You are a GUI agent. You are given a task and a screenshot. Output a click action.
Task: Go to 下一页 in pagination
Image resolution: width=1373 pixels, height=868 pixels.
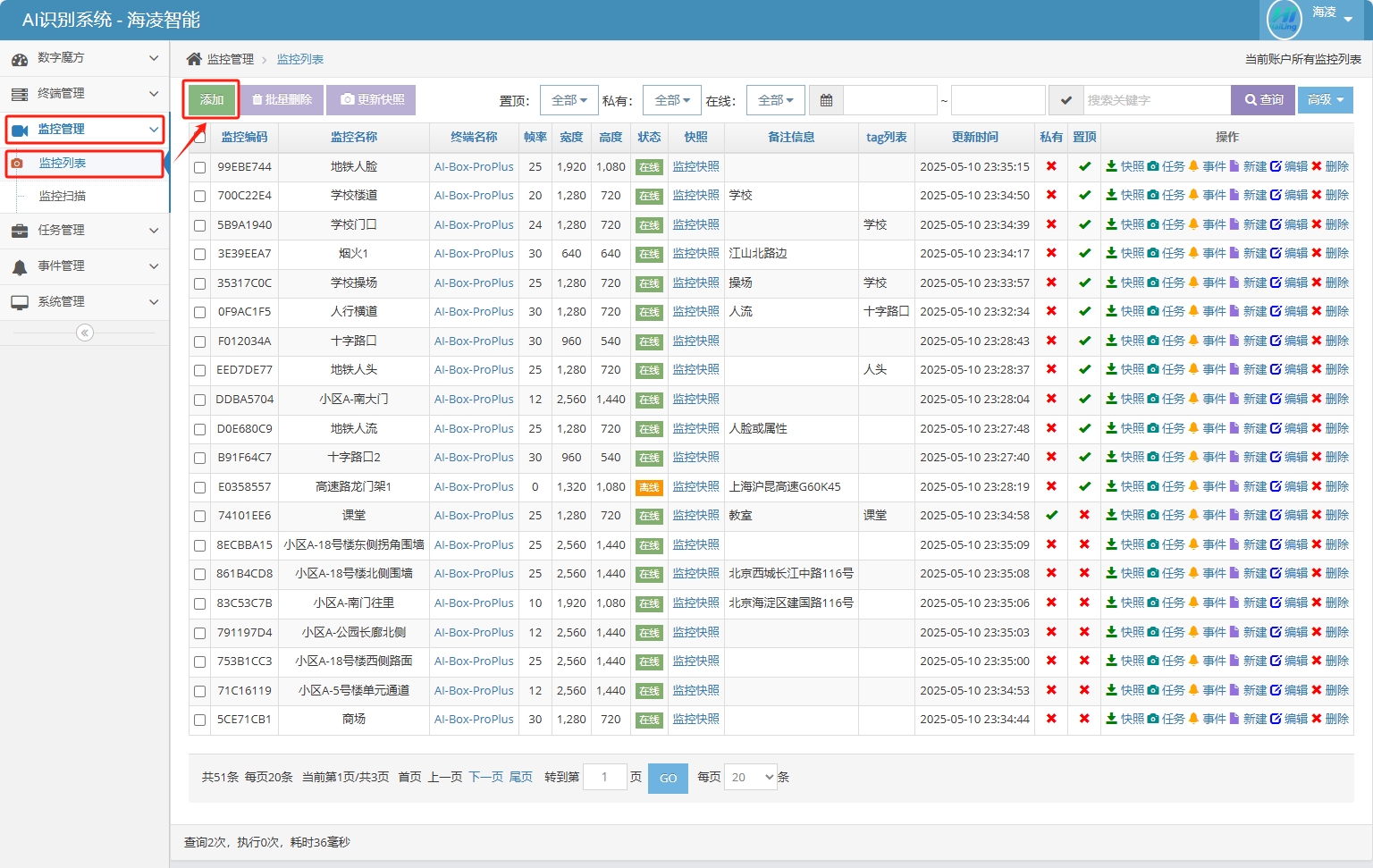pyautogui.click(x=486, y=777)
